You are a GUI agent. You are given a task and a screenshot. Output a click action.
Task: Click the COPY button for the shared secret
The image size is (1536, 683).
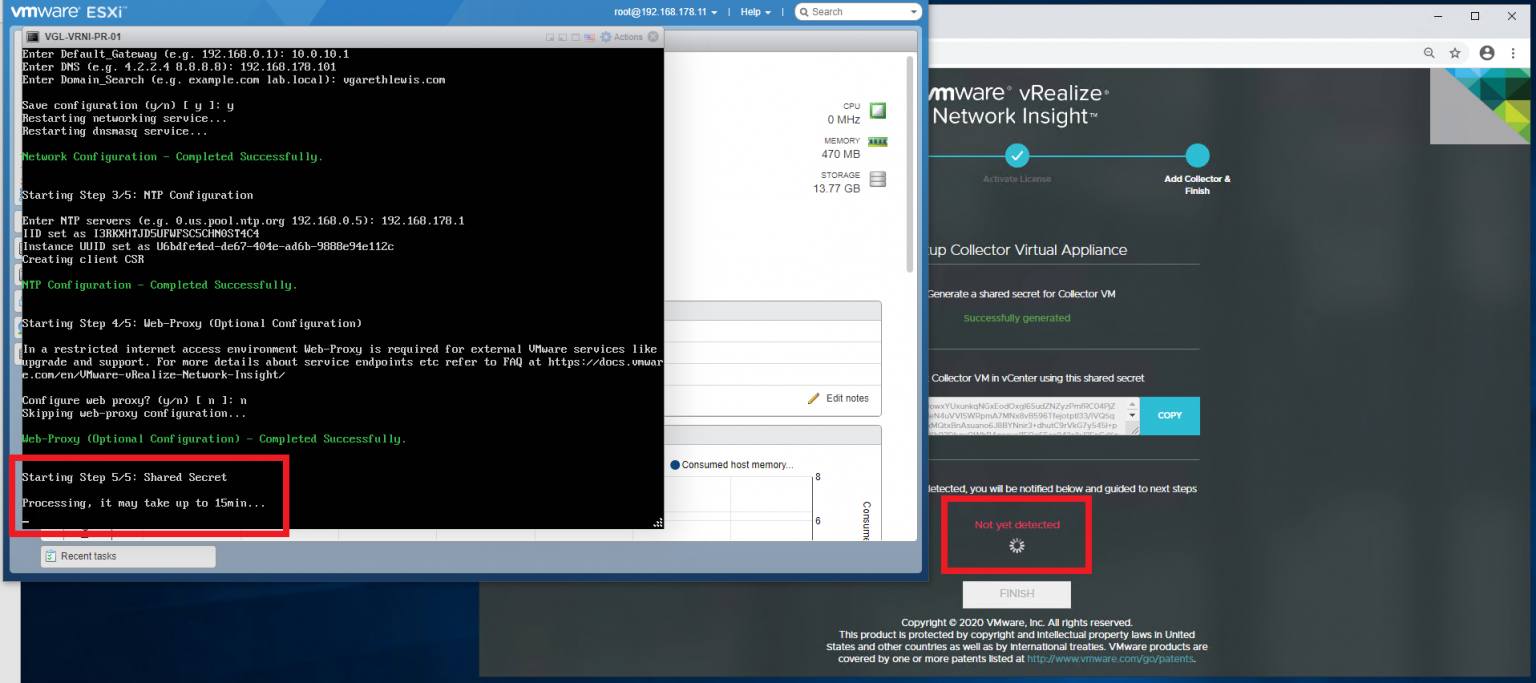[1170, 416]
